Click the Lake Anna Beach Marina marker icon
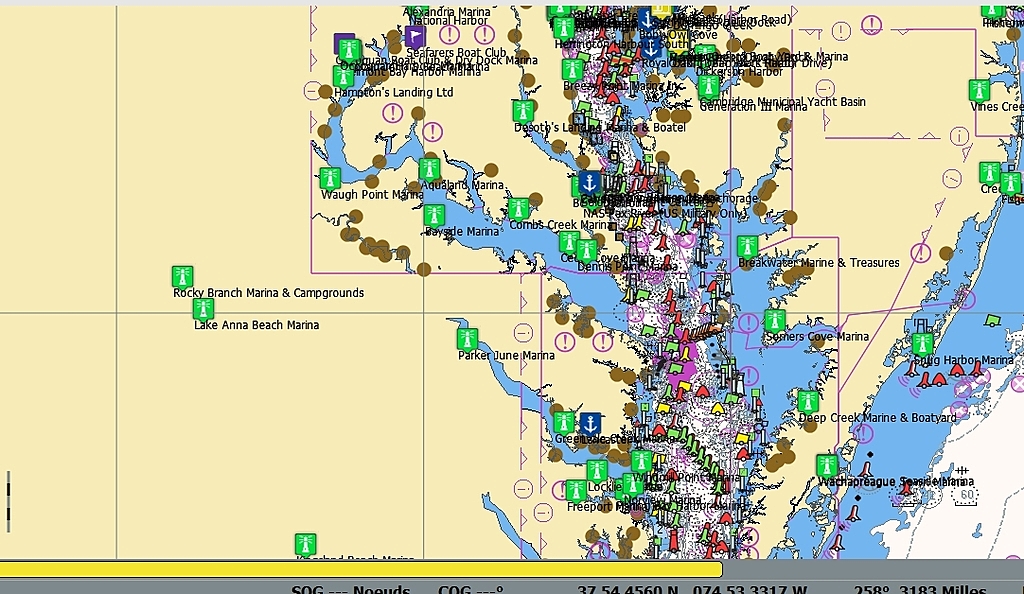The image size is (1024, 594). [203, 309]
